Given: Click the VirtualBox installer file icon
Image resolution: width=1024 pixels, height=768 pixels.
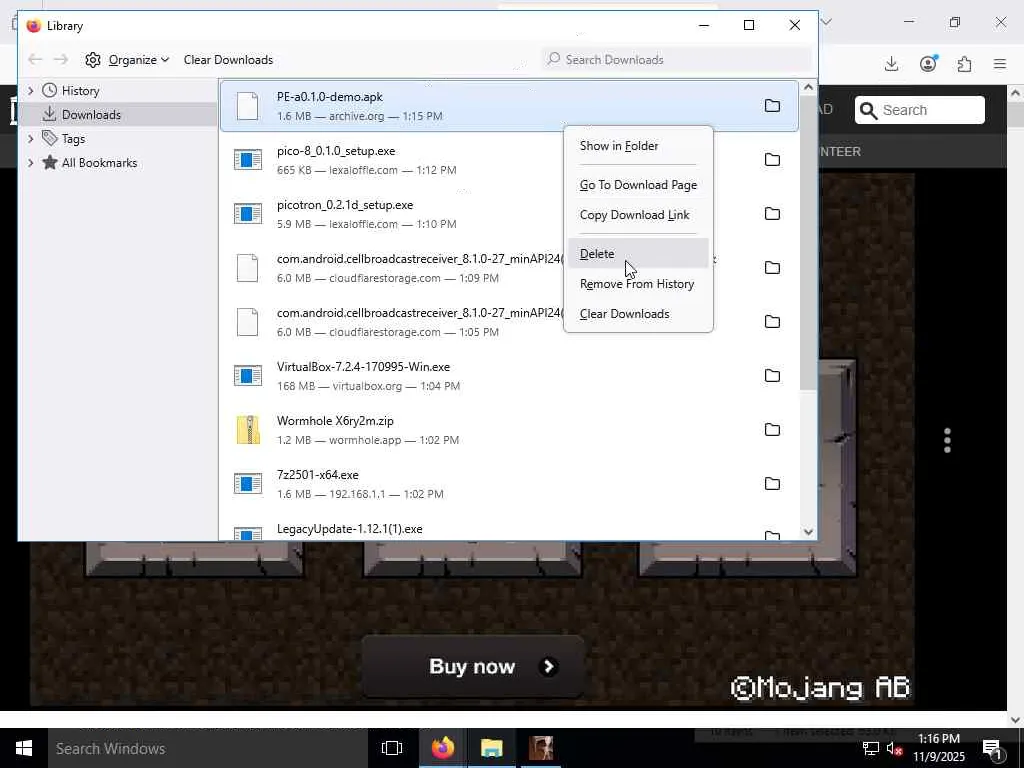Looking at the screenshot, I should [248, 376].
